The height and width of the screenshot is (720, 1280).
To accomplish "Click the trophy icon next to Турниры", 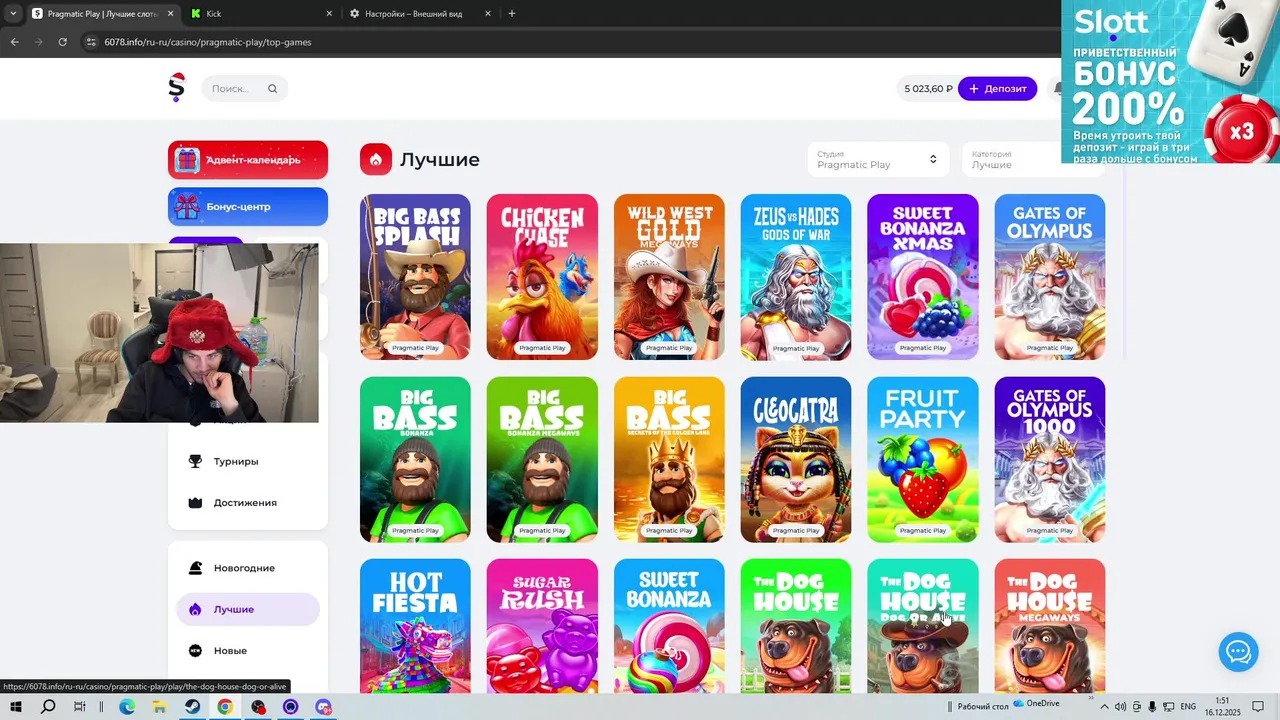I will (x=195, y=461).
